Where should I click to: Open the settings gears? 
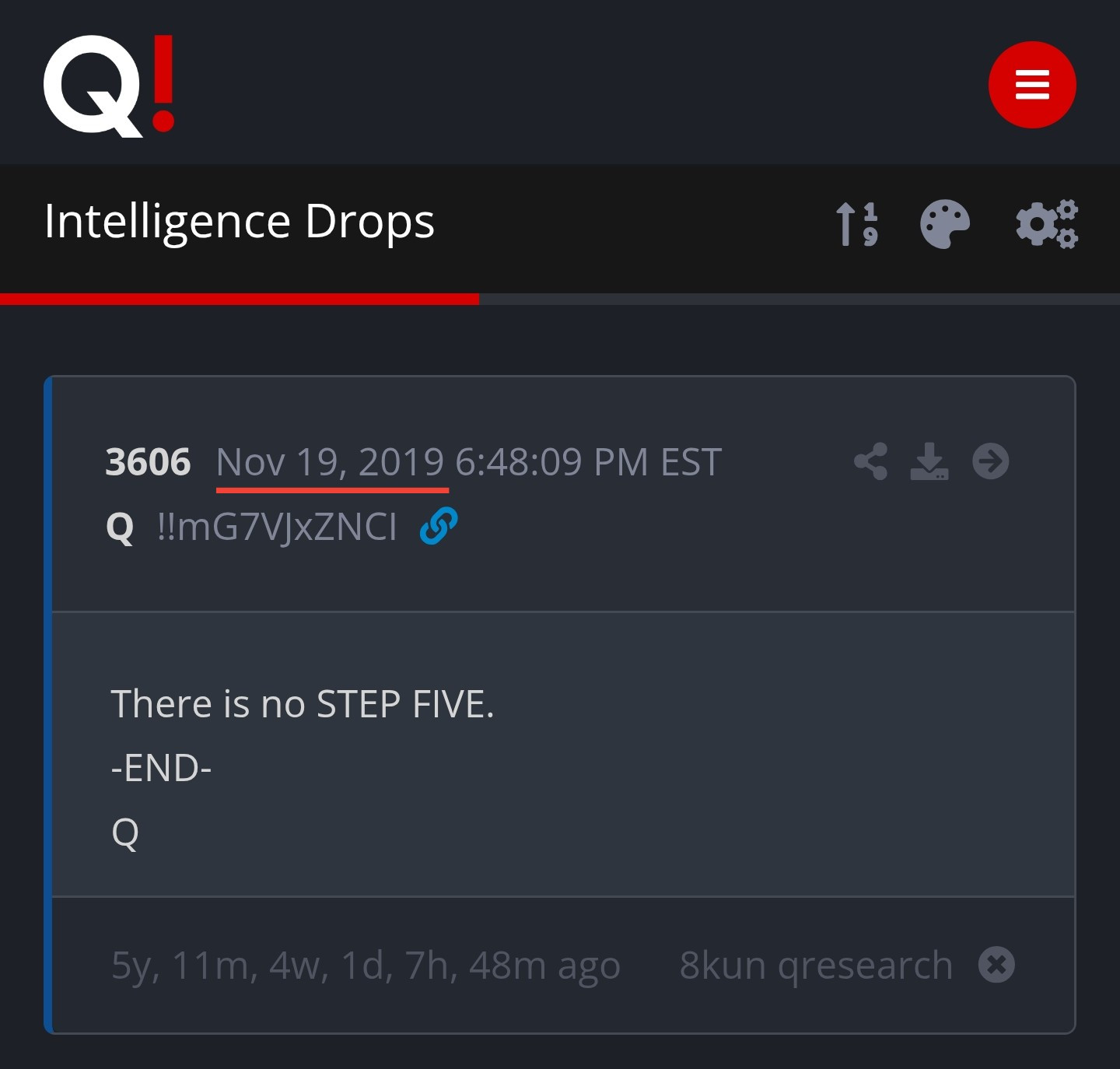tap(1047, 224)
